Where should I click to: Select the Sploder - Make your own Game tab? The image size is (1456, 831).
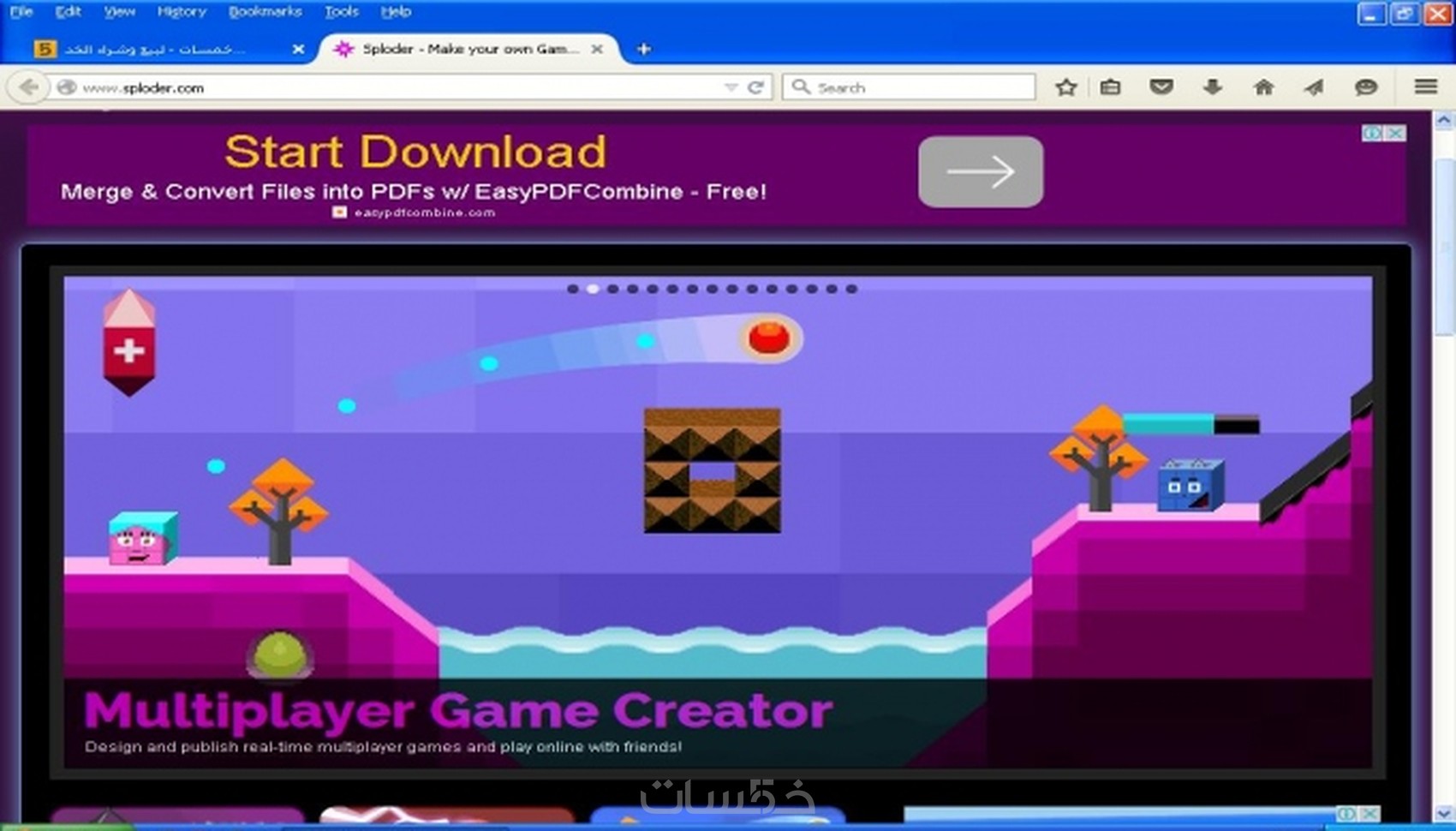tap(470, 49)
